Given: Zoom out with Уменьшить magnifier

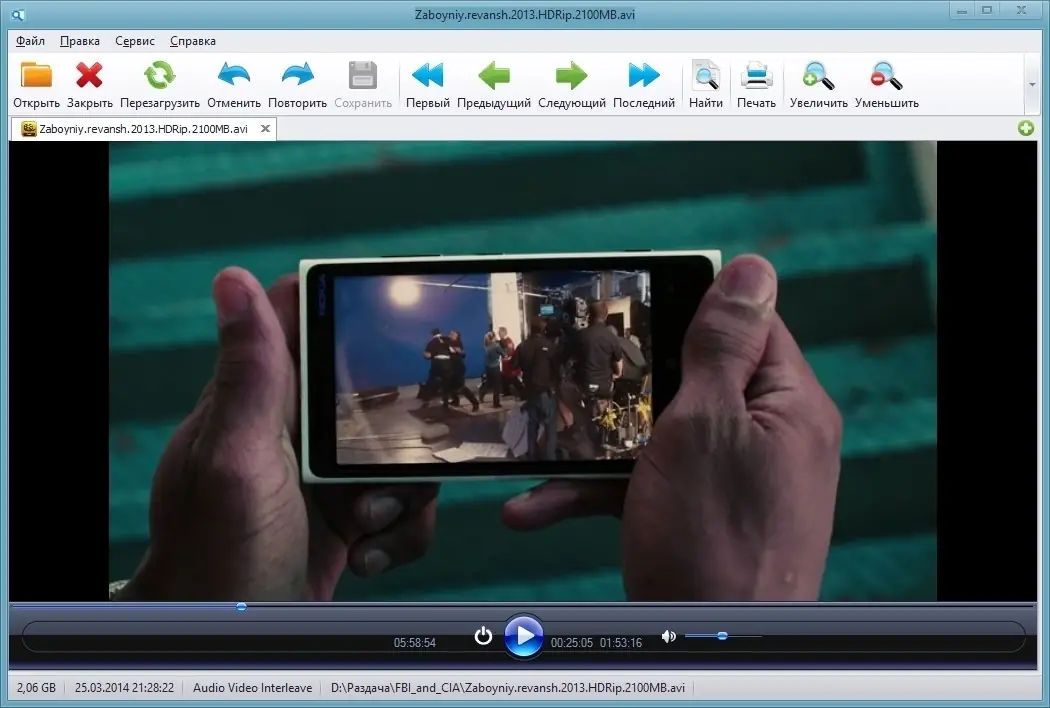Looking at the screenshot, I should (x=887, y=75).
